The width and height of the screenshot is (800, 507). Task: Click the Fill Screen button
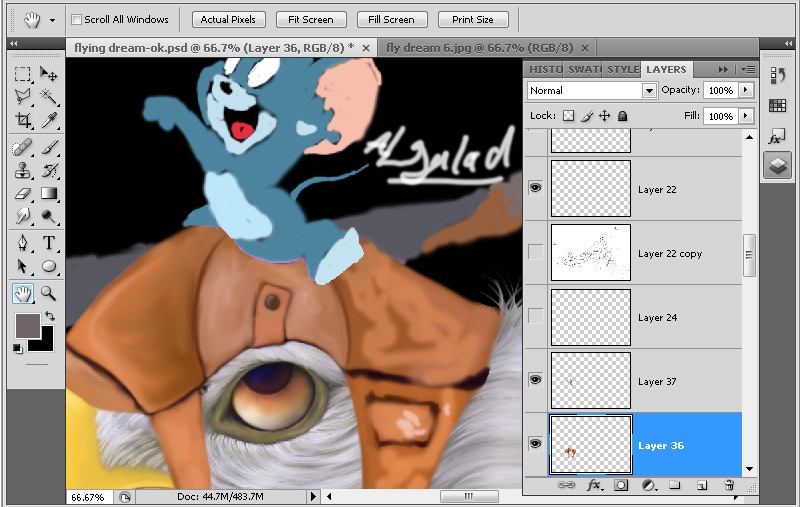tap(392, 19)
